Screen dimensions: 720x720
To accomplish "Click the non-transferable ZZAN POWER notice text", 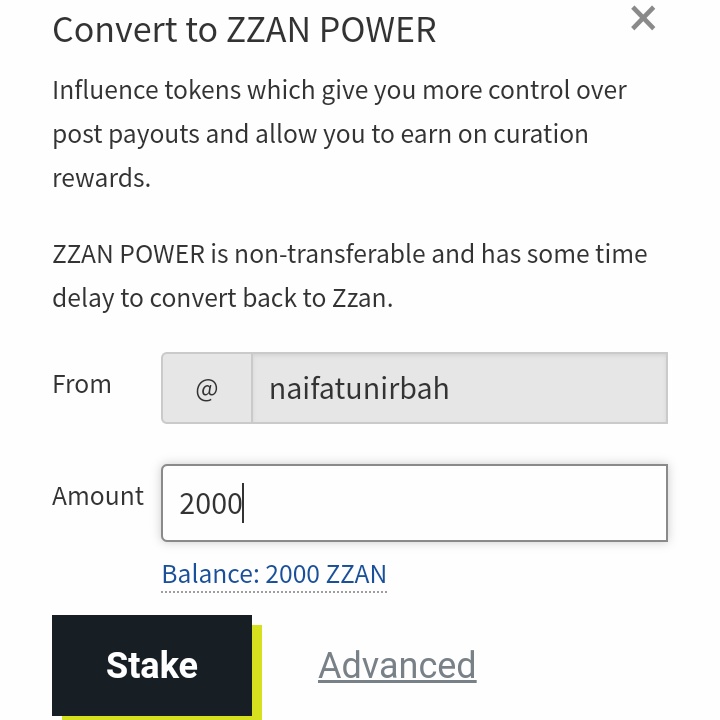I will pos(350,276).
